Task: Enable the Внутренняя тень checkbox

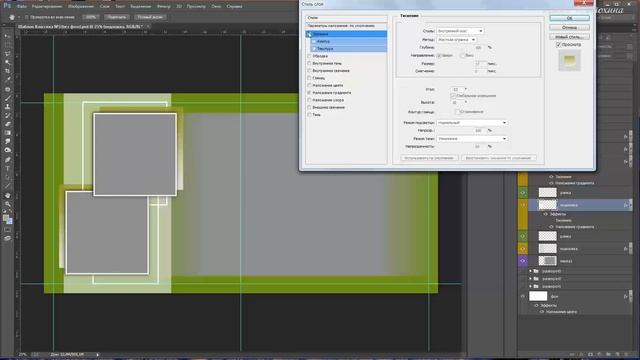Action: 309,63
